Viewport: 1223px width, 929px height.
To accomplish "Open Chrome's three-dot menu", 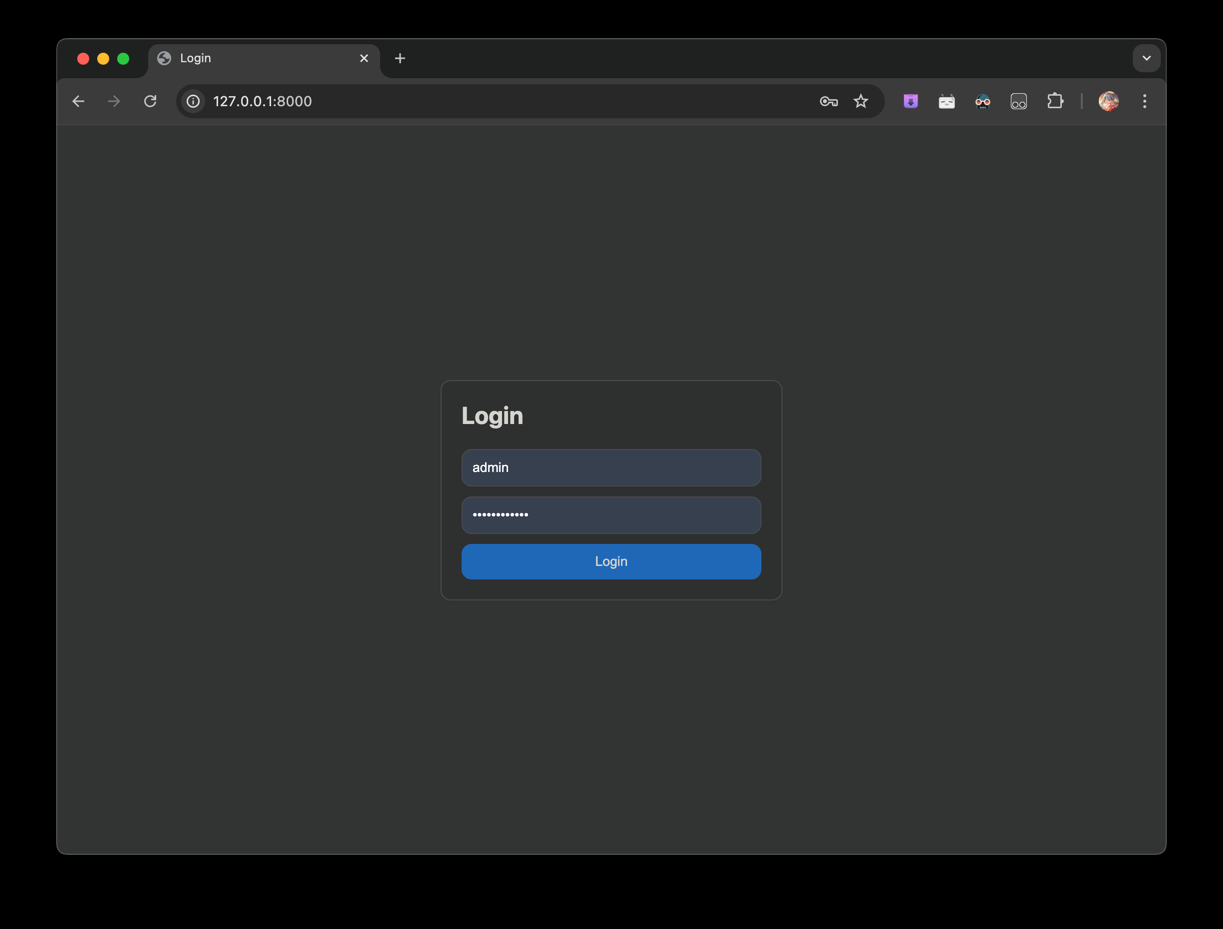I will pos(1145,101).
